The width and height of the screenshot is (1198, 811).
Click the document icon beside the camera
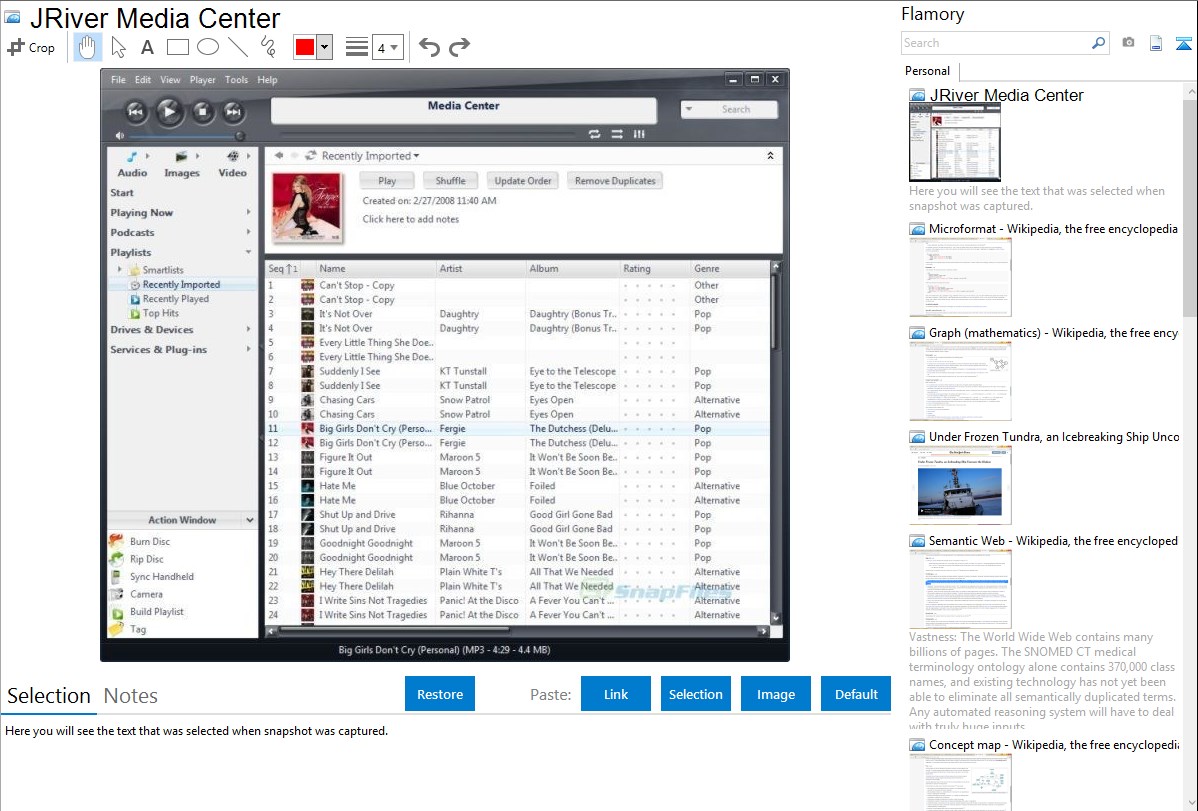click(x=1156, y=44)
